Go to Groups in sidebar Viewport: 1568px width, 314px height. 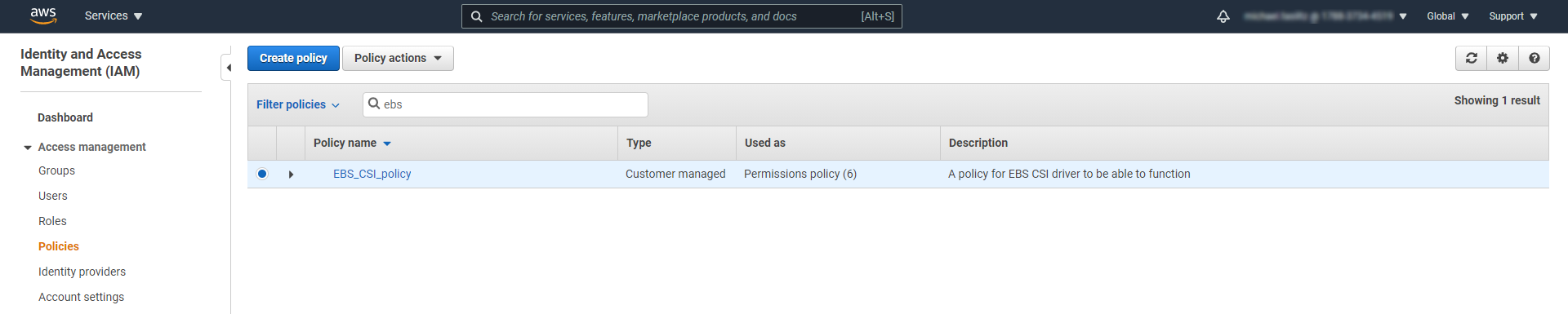[x=56, y=170]
